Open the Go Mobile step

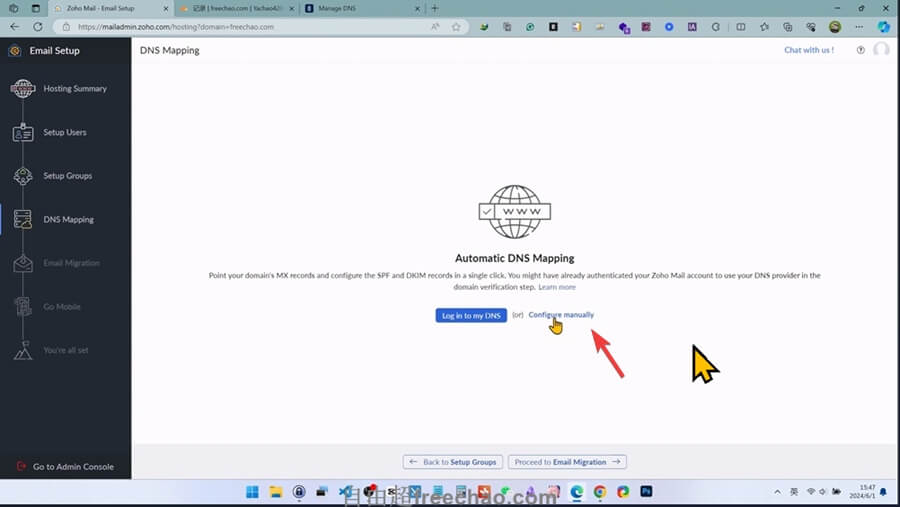click(63, 307)
